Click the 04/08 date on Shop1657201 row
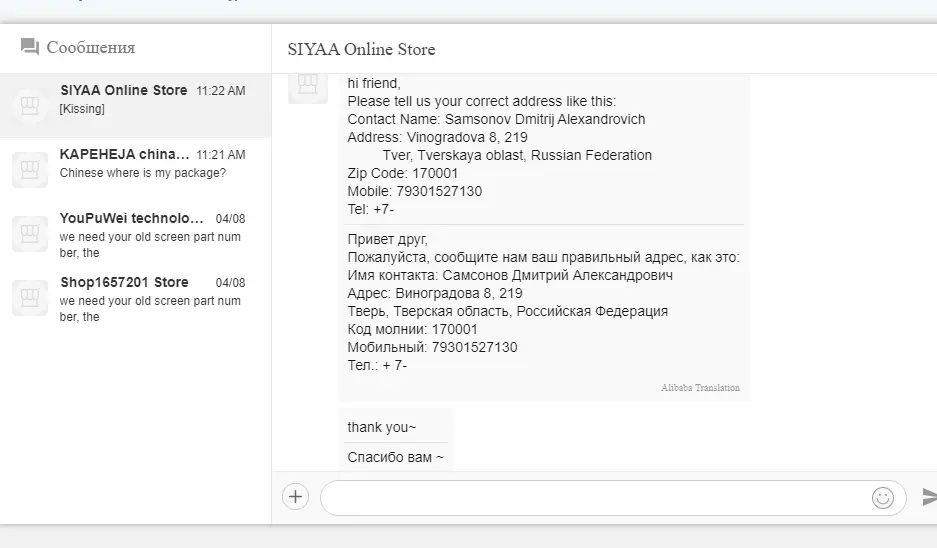Screen dimensions: 937x548 pyautogui.click(x=230, y=283)
